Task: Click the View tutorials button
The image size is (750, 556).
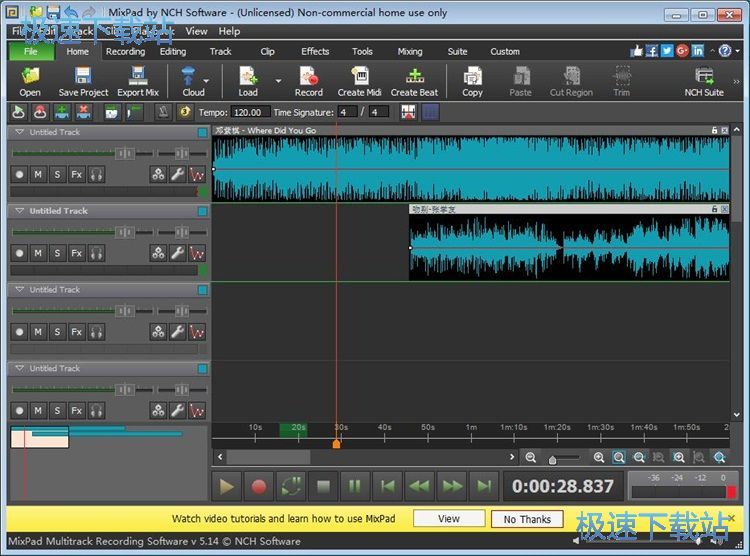Action: tap(449, 519)
